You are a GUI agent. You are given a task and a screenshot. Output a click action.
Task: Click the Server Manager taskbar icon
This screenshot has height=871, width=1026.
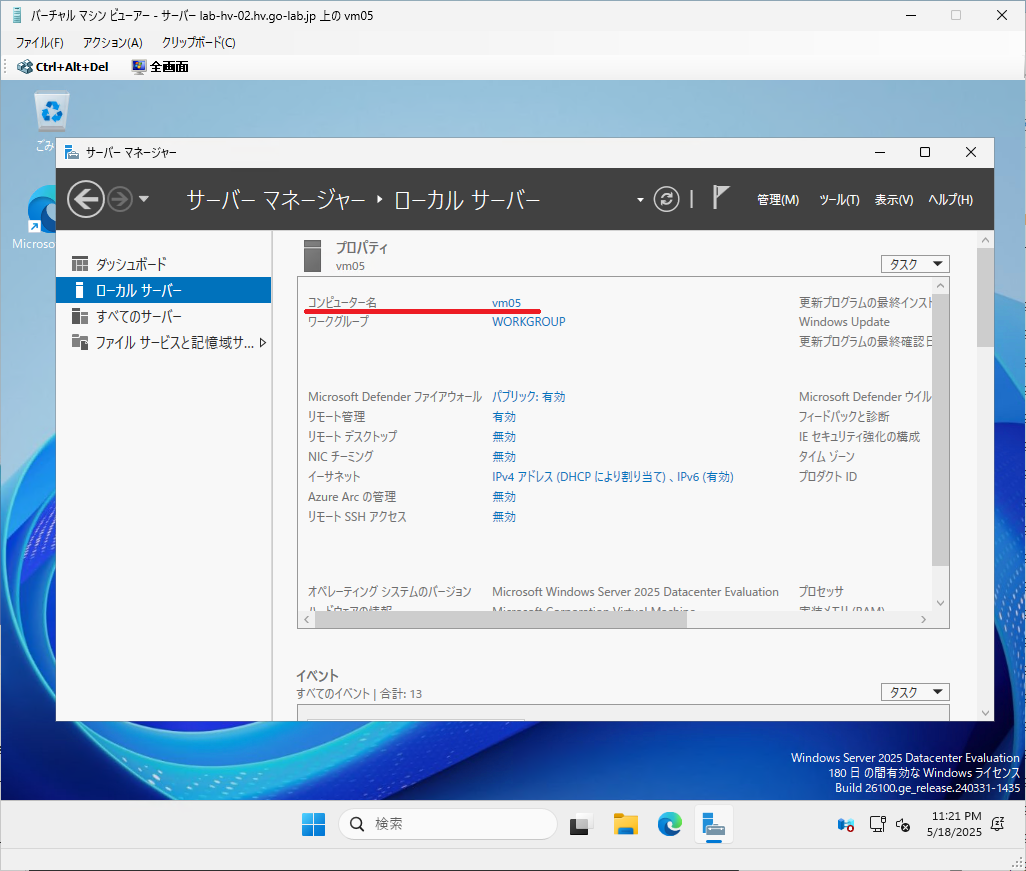714,825
